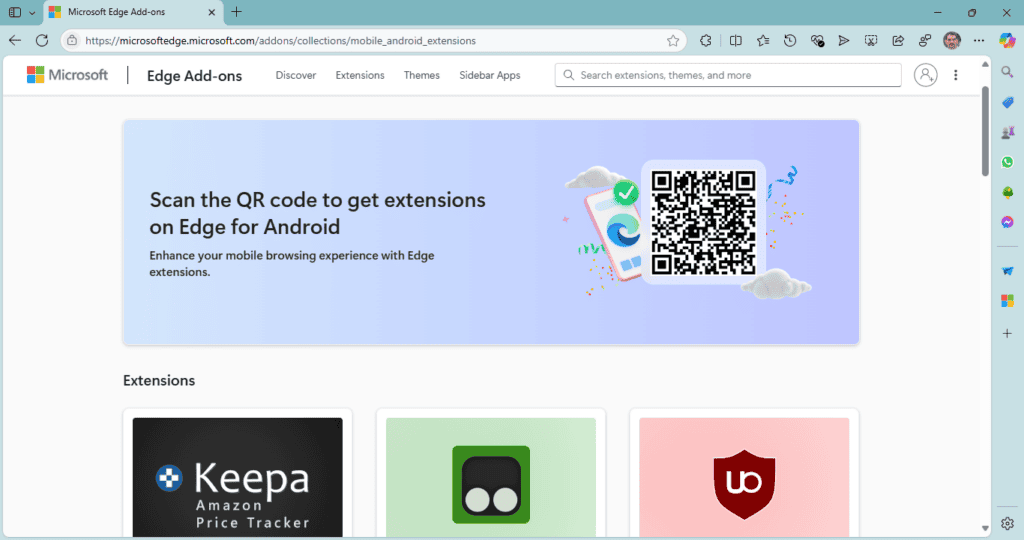Image resolution: width=1024 pixels, height=540 pixels.
Task: Open the Favorites list
Action: 763,40
